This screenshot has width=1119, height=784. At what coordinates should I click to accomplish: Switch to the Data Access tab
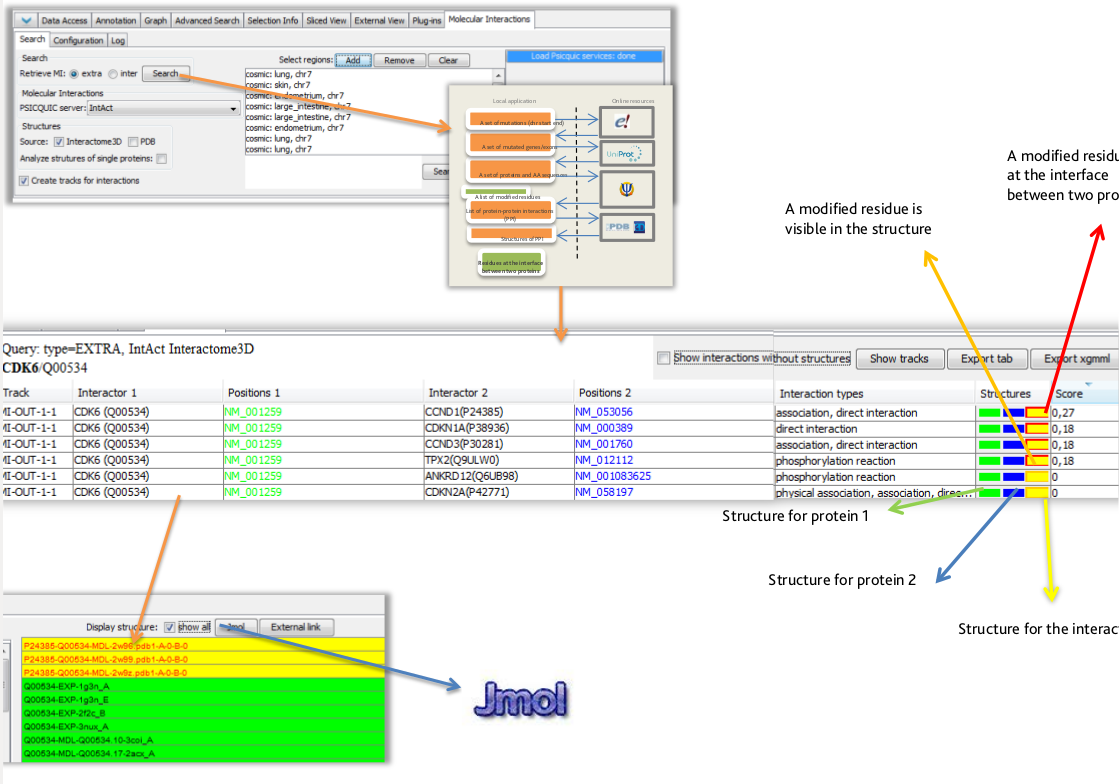(x=64, y=21)
